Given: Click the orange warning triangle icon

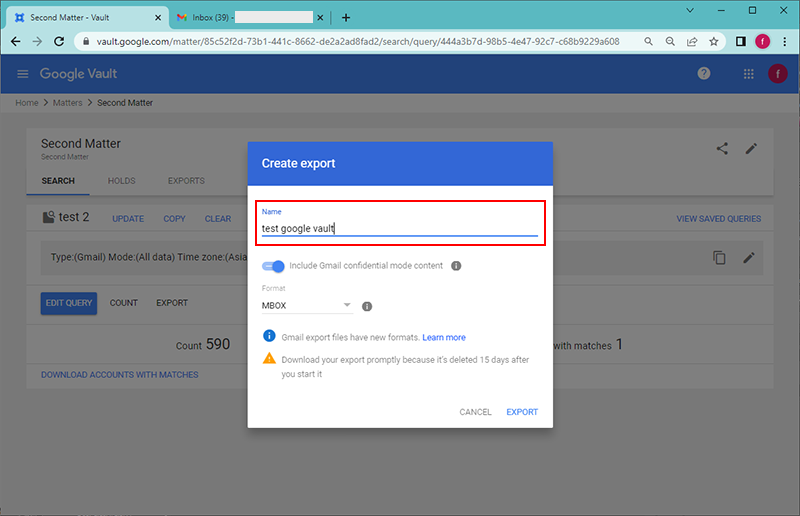Looking at the screenshot, I should pos(269,358).
